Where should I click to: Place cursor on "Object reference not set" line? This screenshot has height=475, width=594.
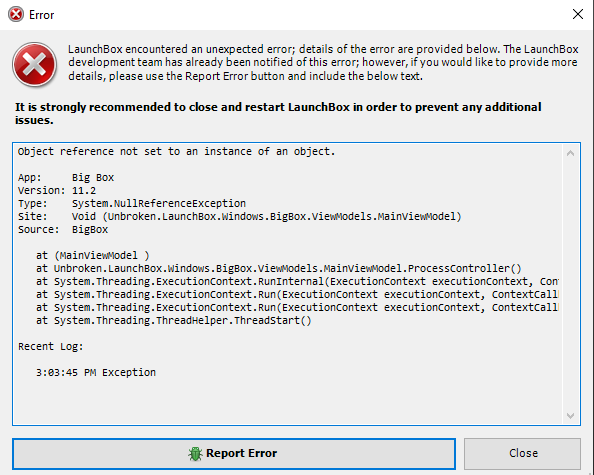click(x=177, y=152)
